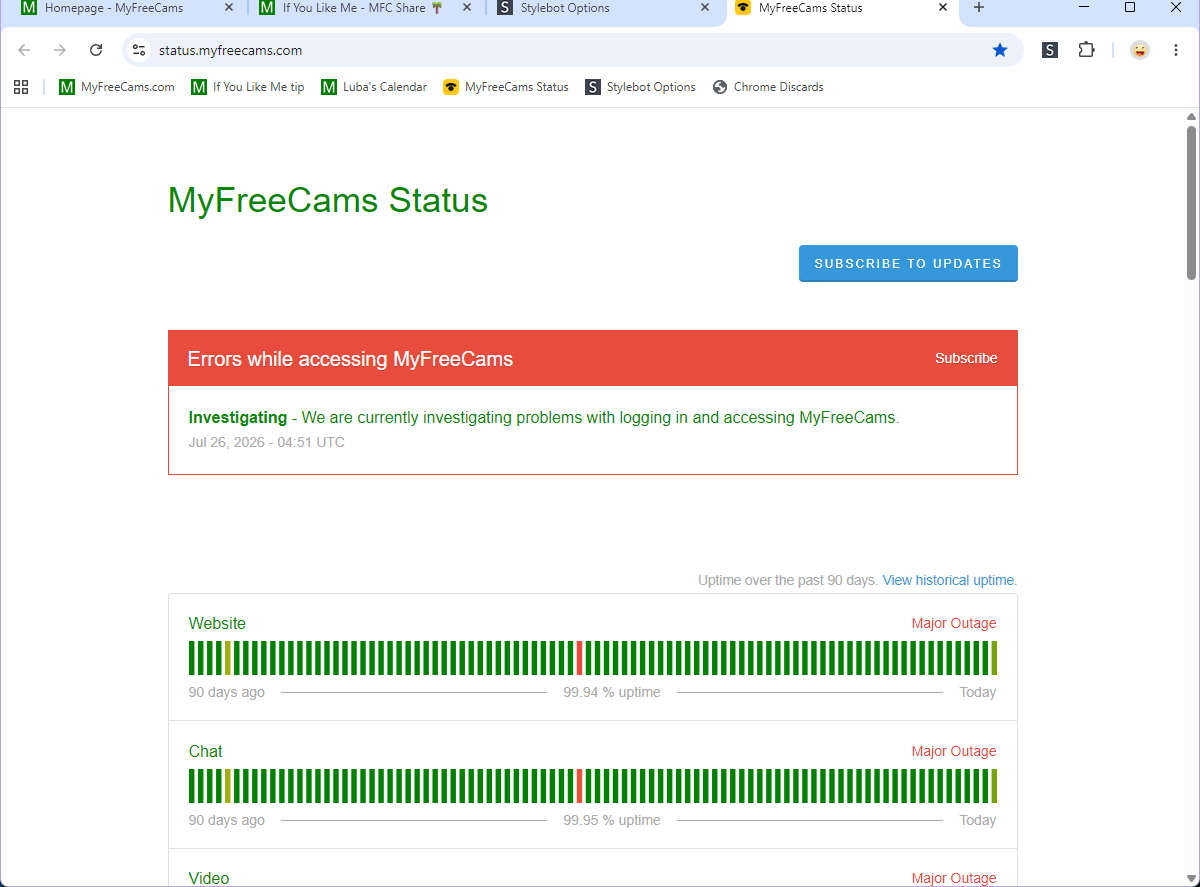This screenshot has height=887, width=1200.
Task: Close the Stylebot Options tab
Action: 705,8
